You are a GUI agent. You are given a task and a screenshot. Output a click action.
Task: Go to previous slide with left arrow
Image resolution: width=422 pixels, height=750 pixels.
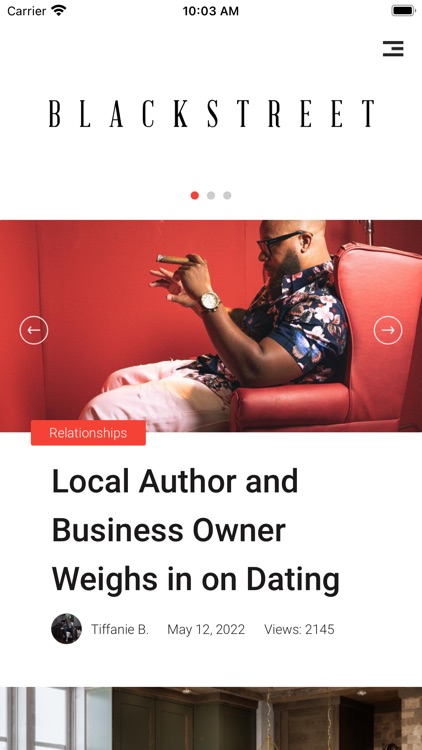coord(34,330)
